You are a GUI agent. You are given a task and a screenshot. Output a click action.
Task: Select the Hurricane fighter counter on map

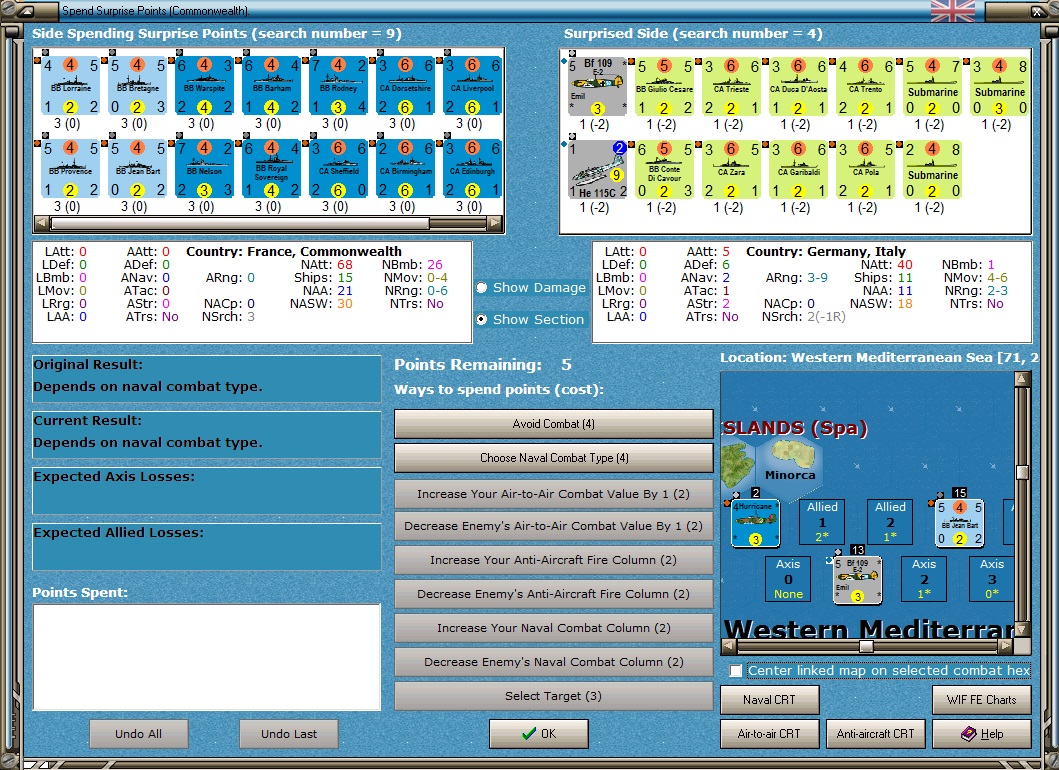tap(755, 523)
